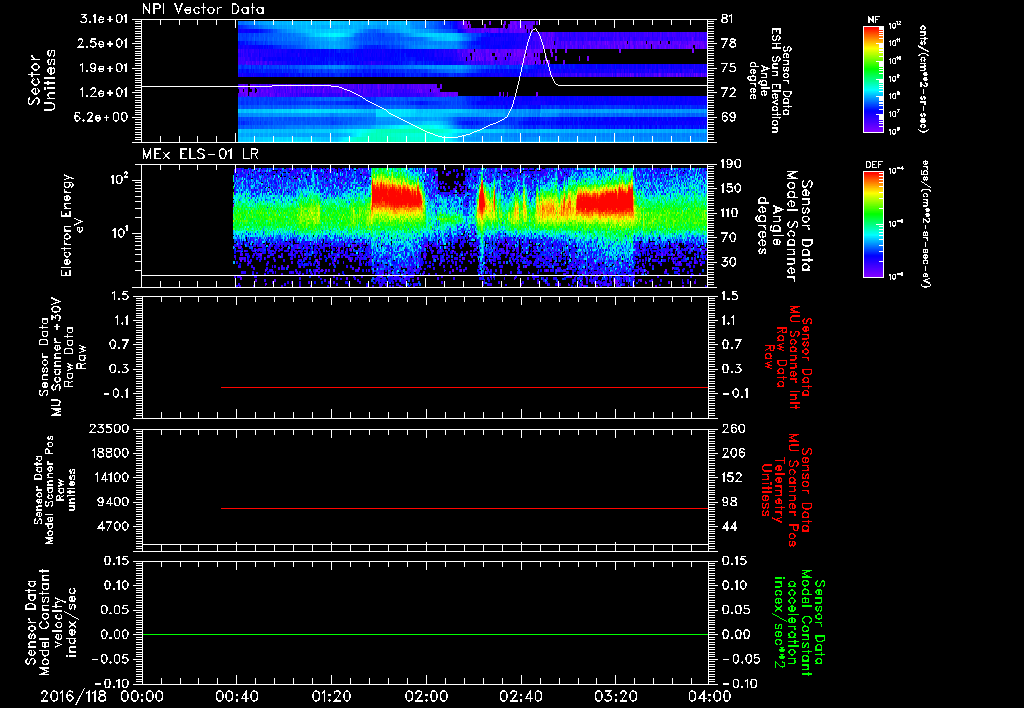Click the 3.1e+01 sector tick value
Screen dimensions: 1024x708
point(104,19)
